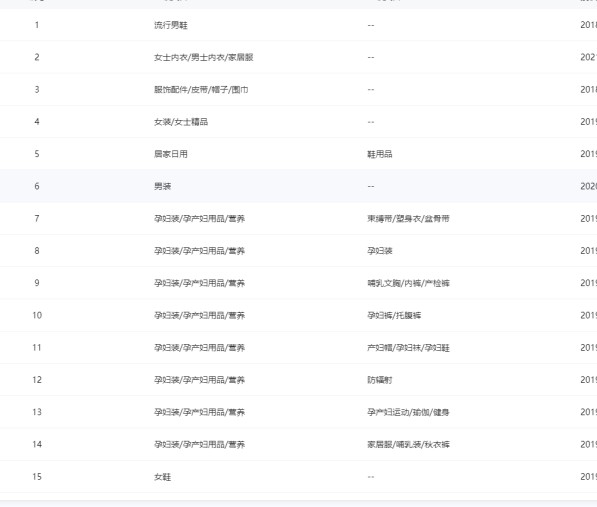Click subcategory 鞋用品
The image size is (597, 507).
380,154
